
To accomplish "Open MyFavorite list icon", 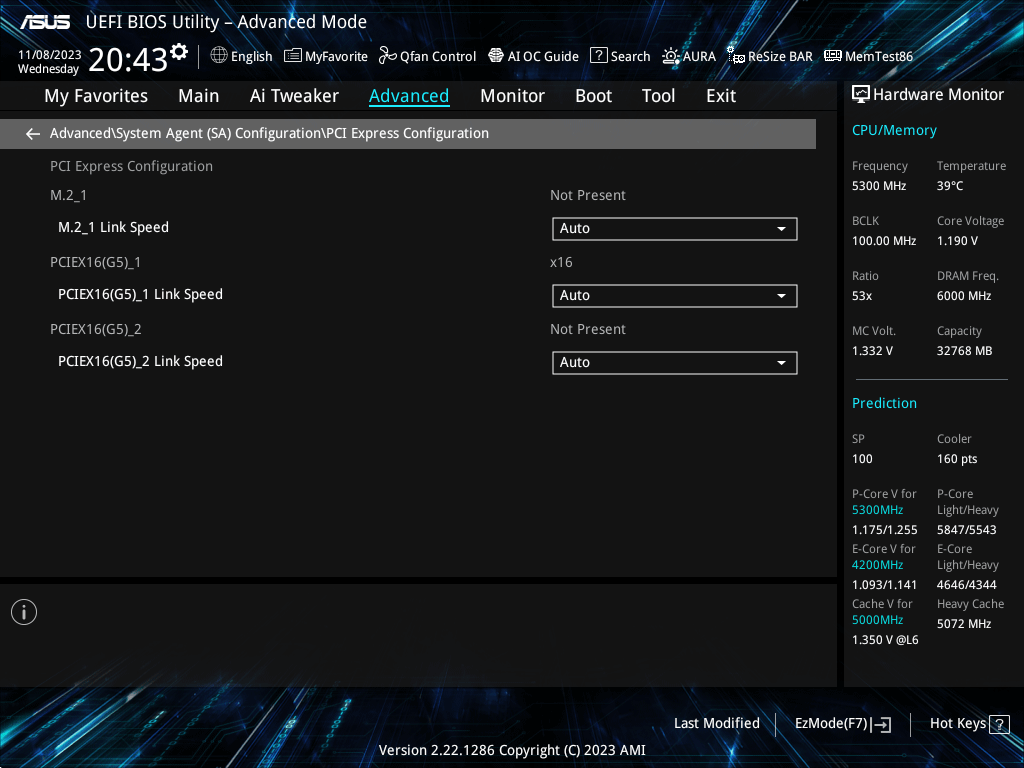I will [x=293, y=56].
